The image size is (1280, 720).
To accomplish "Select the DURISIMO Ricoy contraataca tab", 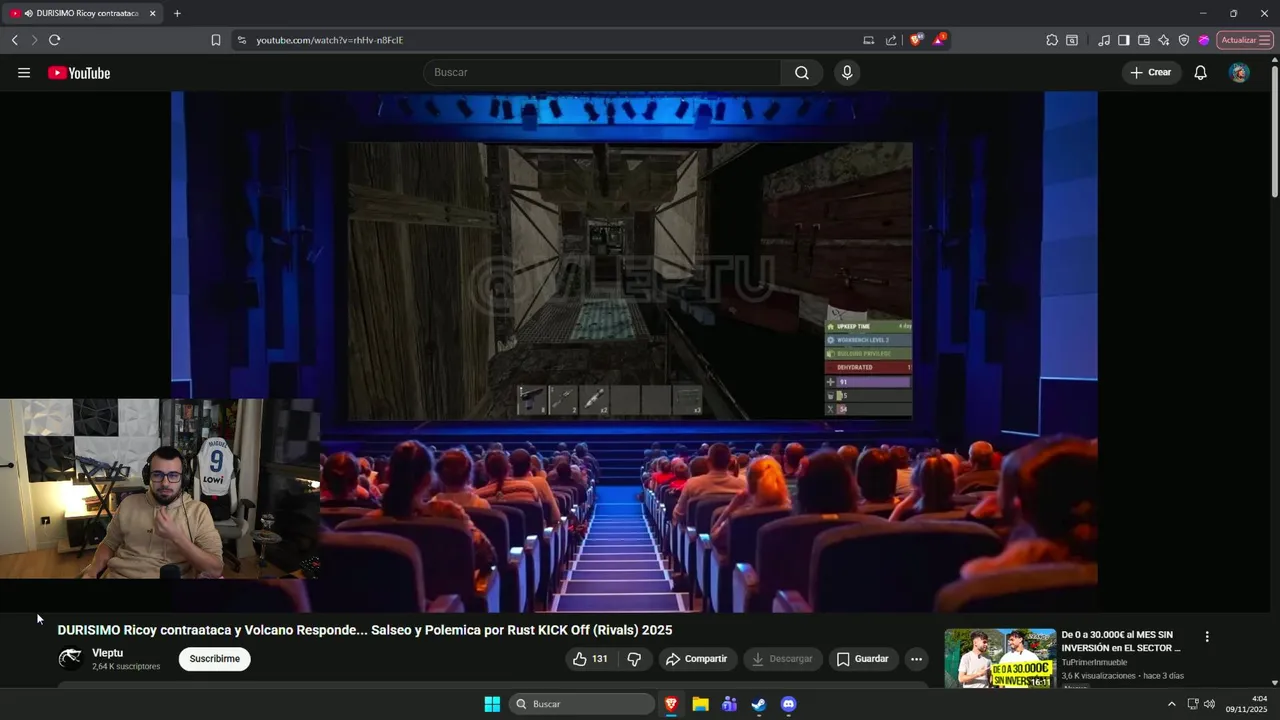I will tap(82, 13).
